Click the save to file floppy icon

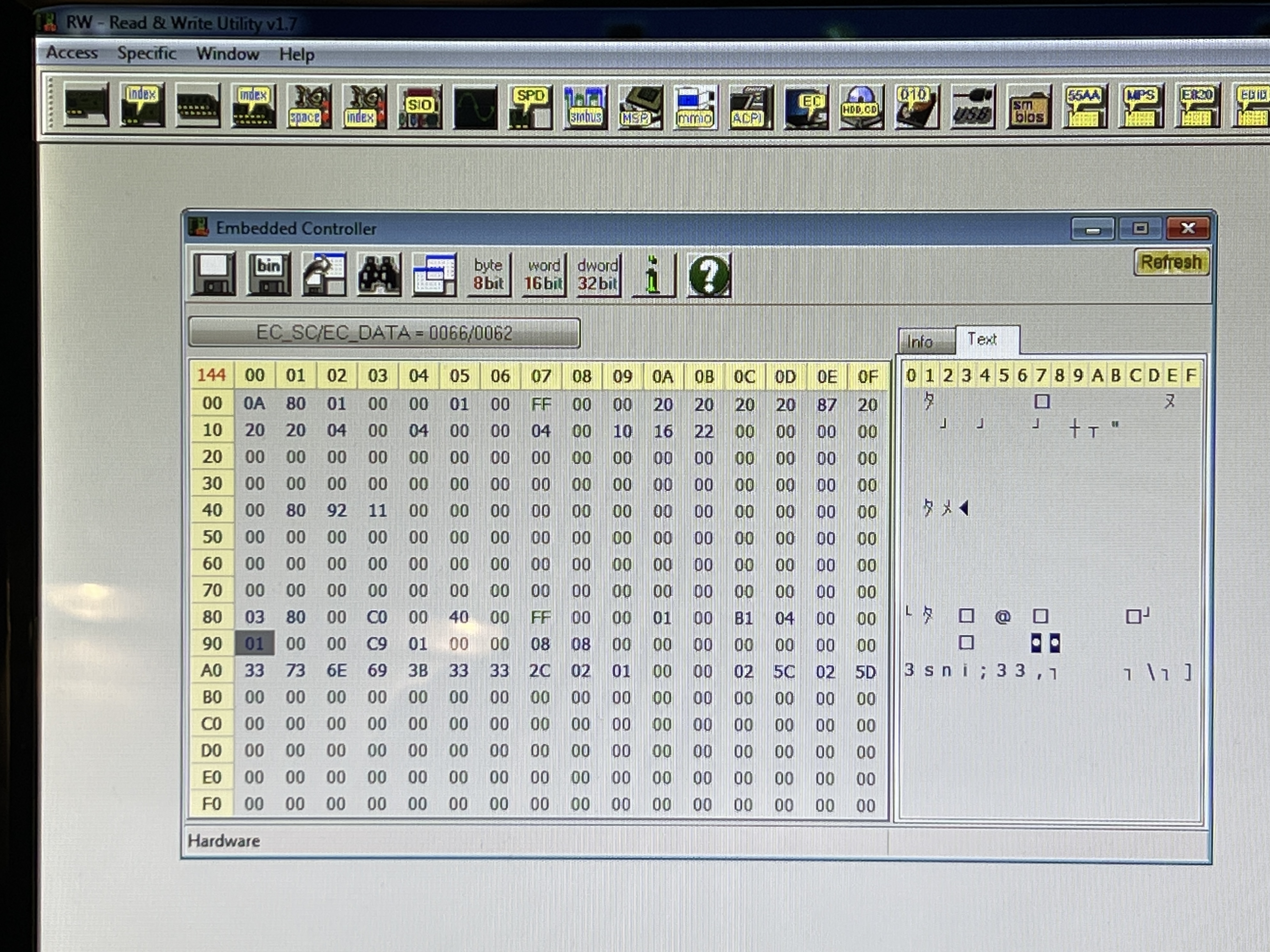pyautogui.click(x=213, y=274)
